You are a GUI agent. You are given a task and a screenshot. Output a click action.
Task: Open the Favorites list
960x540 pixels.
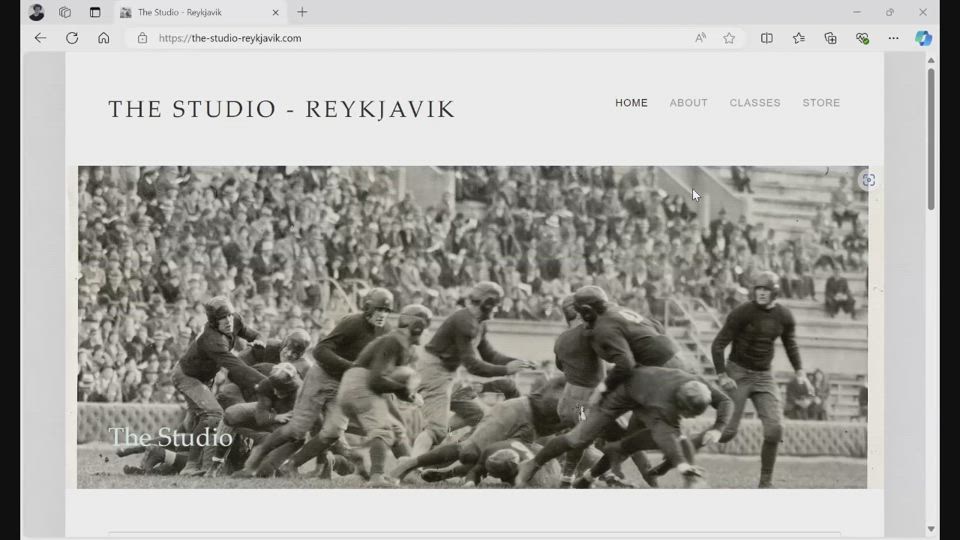[x=799, y=38]
